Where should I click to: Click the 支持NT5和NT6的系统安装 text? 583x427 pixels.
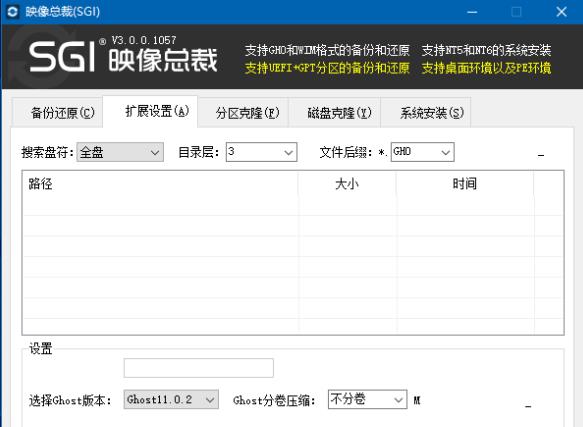[x=486, y=50]
